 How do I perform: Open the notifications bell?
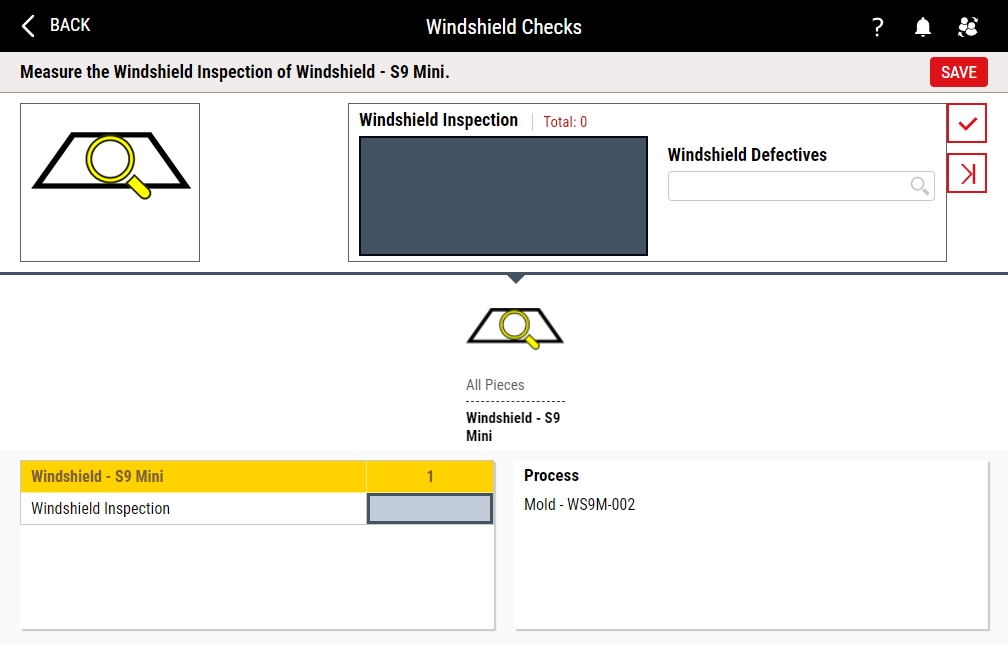pos(923,27)
